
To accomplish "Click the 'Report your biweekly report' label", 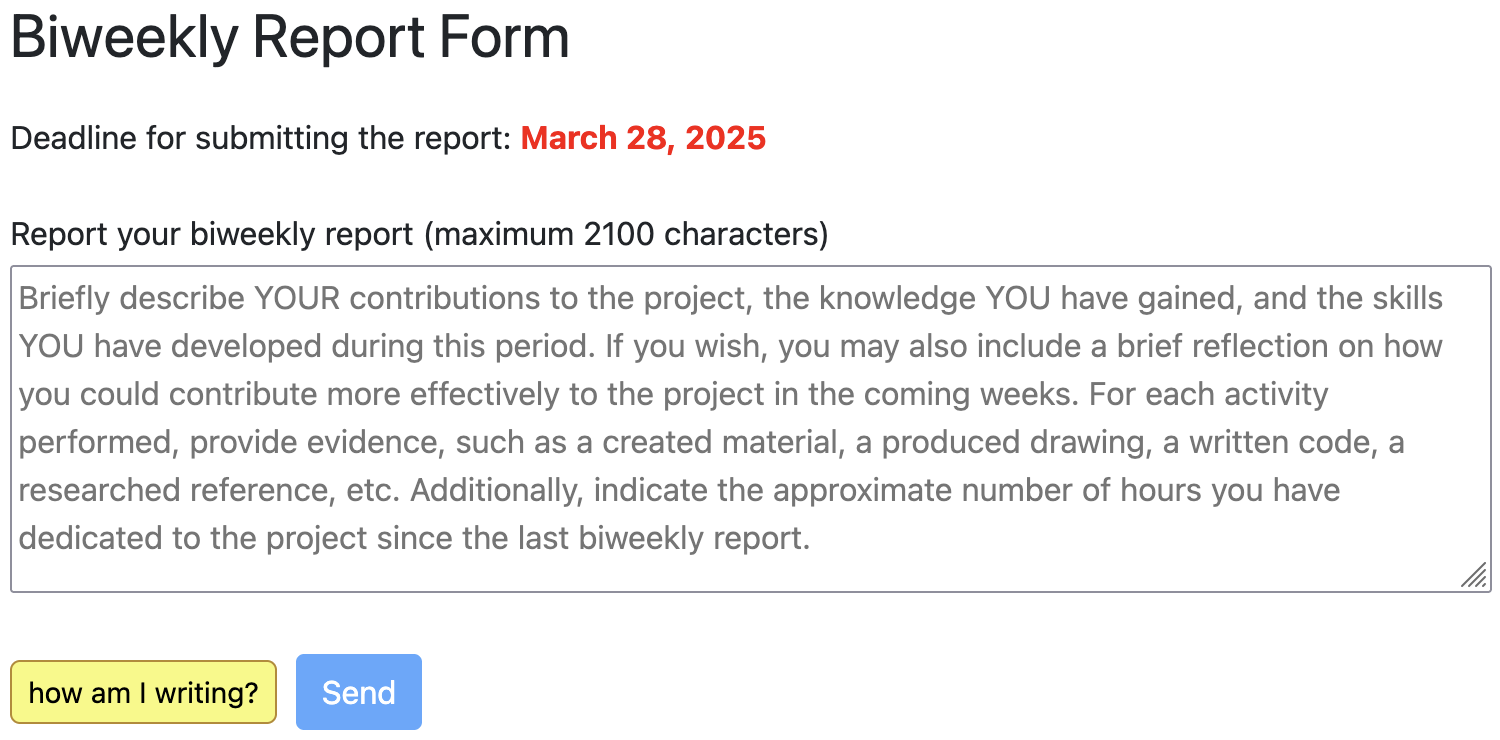I will pyautogui.click(x=211, y=234).
